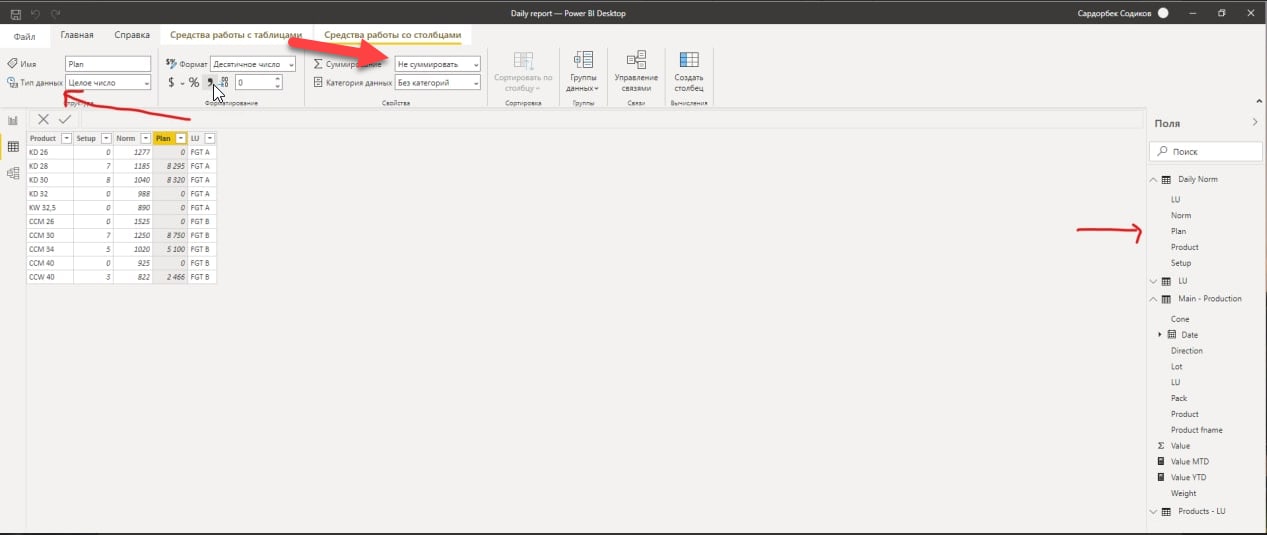1267x535 pixels.
Task: Collapse the Main - Production table
Action: [x=1153, y=298]
